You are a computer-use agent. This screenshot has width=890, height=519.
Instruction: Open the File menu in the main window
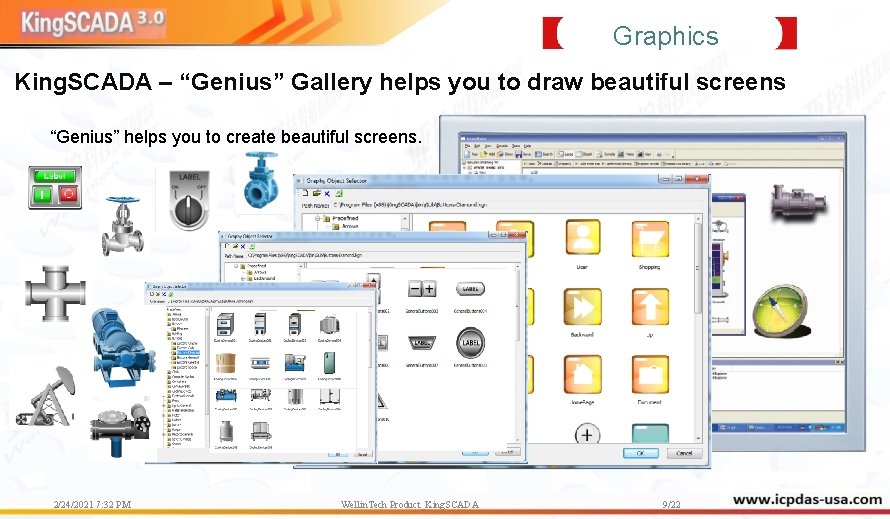(x=468, y=146)
